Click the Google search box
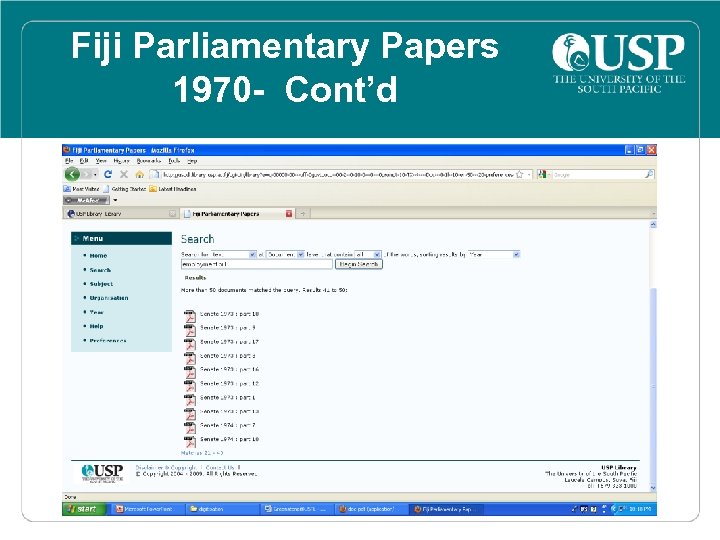This screenshot has width=720, height=540. click(597, 174)
